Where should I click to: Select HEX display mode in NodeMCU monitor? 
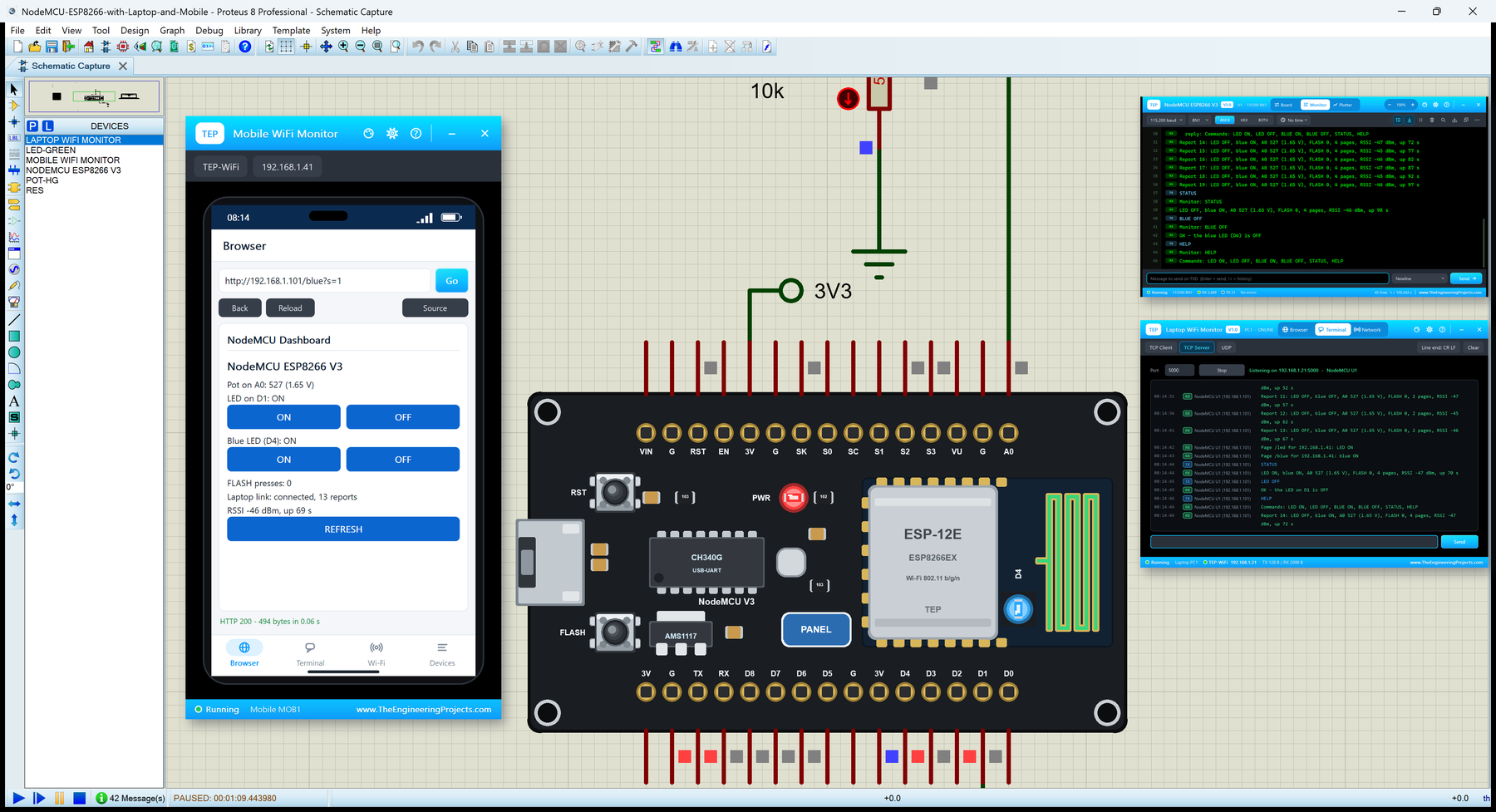pyautogui.click(x=1244, y=120)
